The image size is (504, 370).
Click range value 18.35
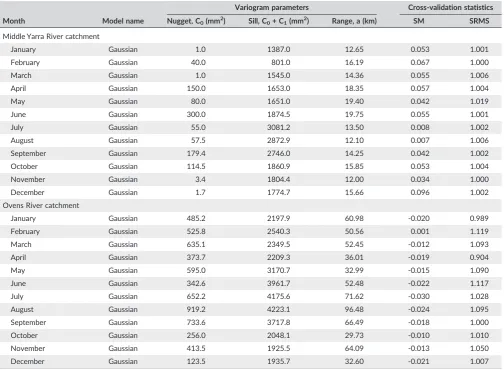click(x=354, y=88)
